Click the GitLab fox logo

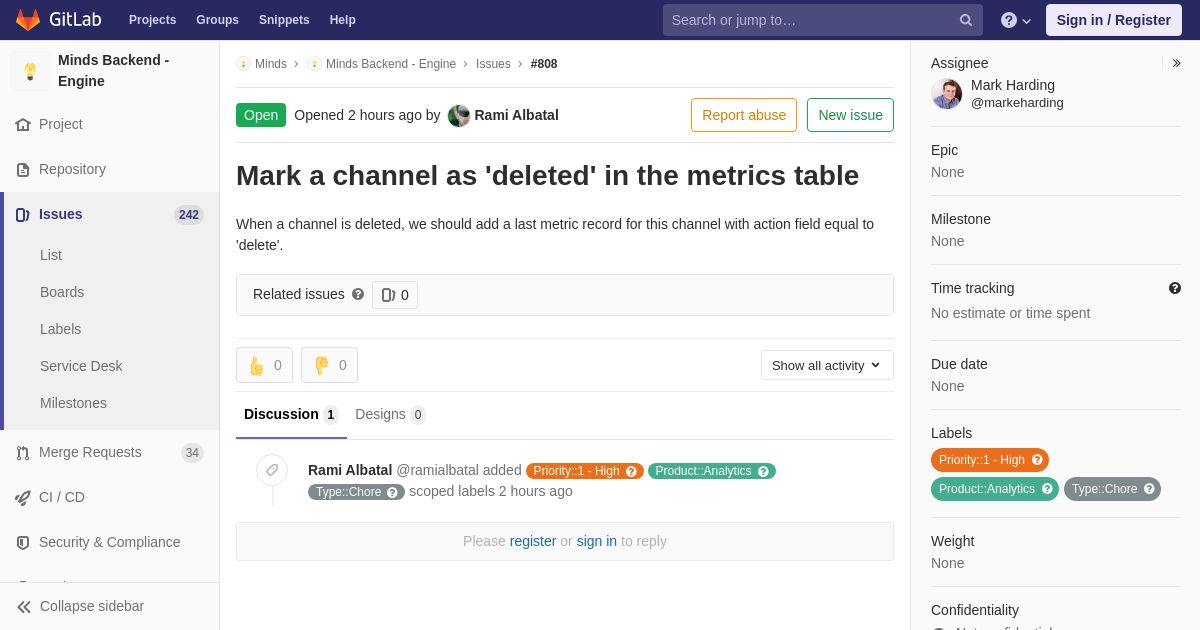27,20
